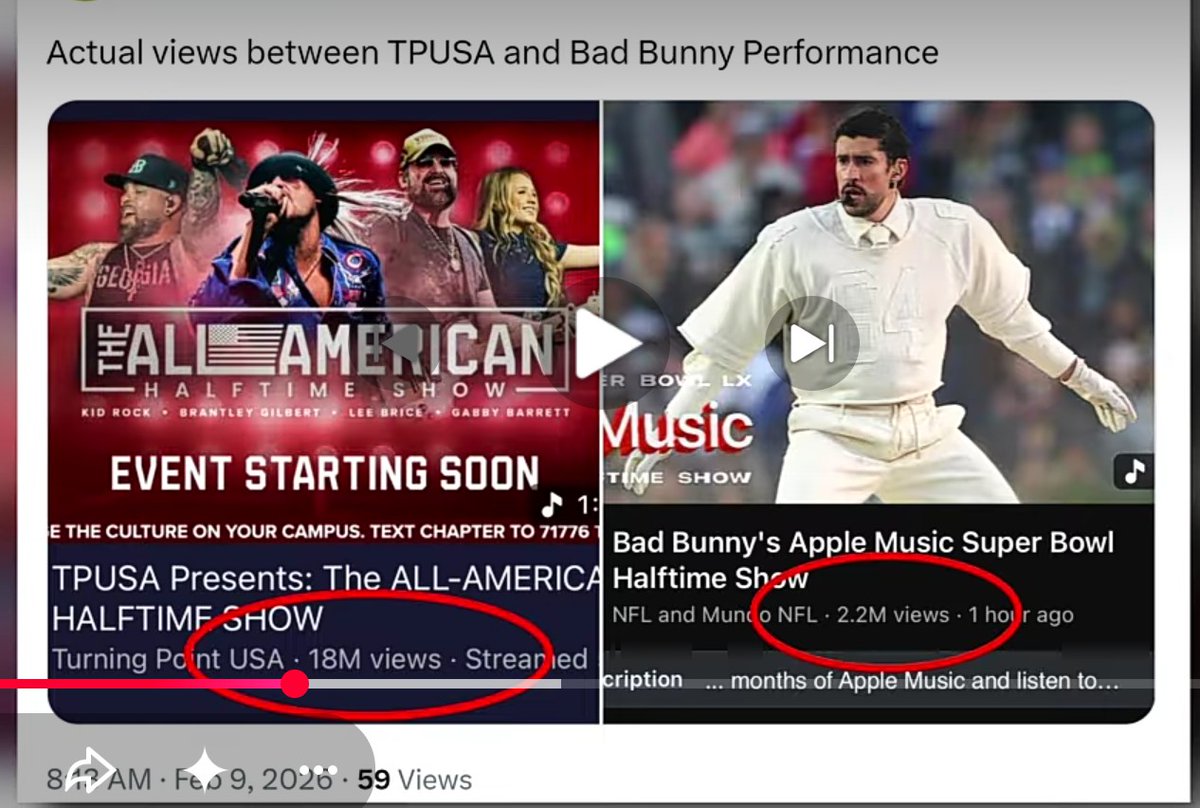Click the music note icon on TPUSA thumbnail

pyautogui.click(x=552, y=503)
